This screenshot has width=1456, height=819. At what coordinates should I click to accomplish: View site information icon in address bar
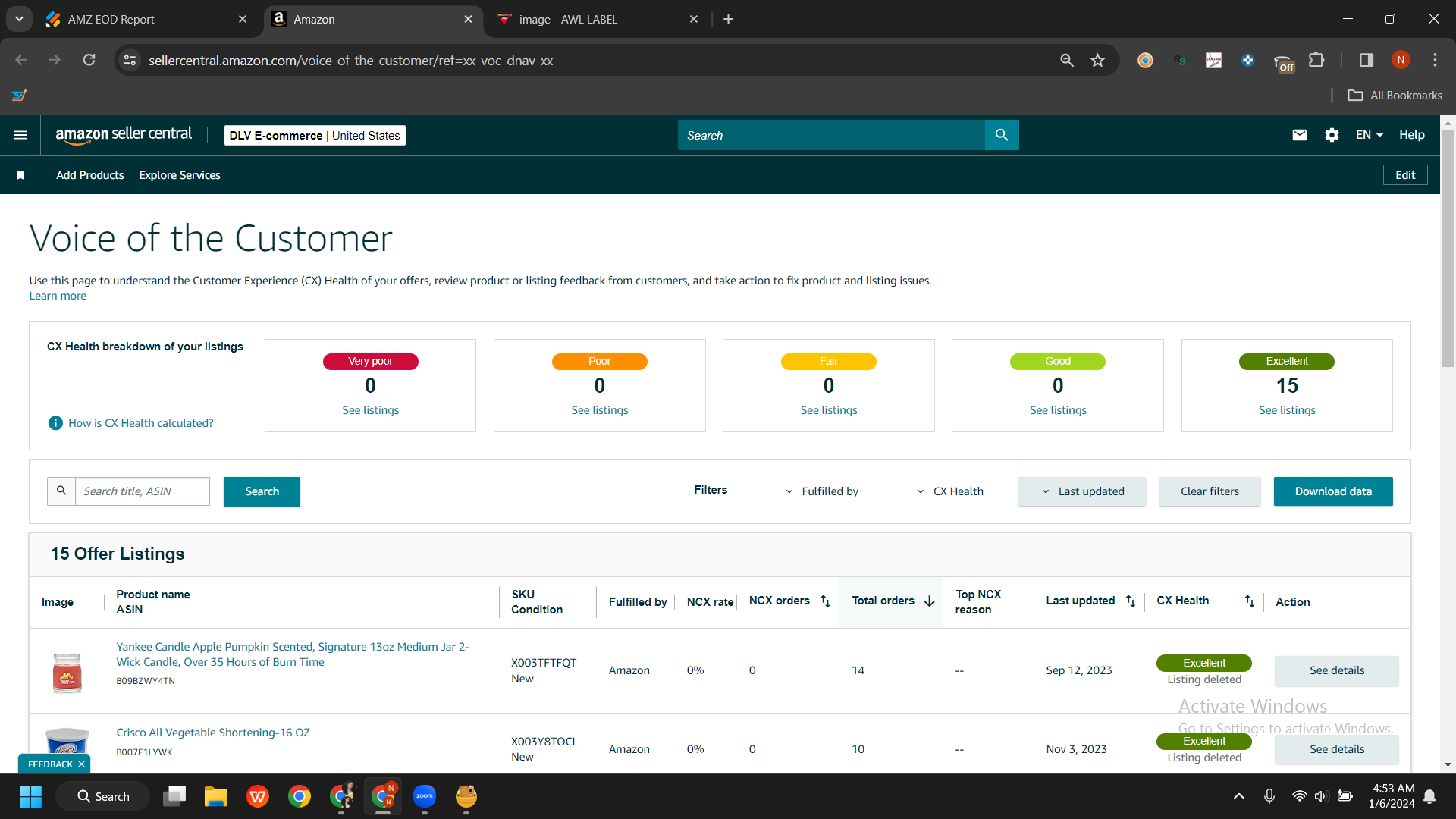(130, 60)
